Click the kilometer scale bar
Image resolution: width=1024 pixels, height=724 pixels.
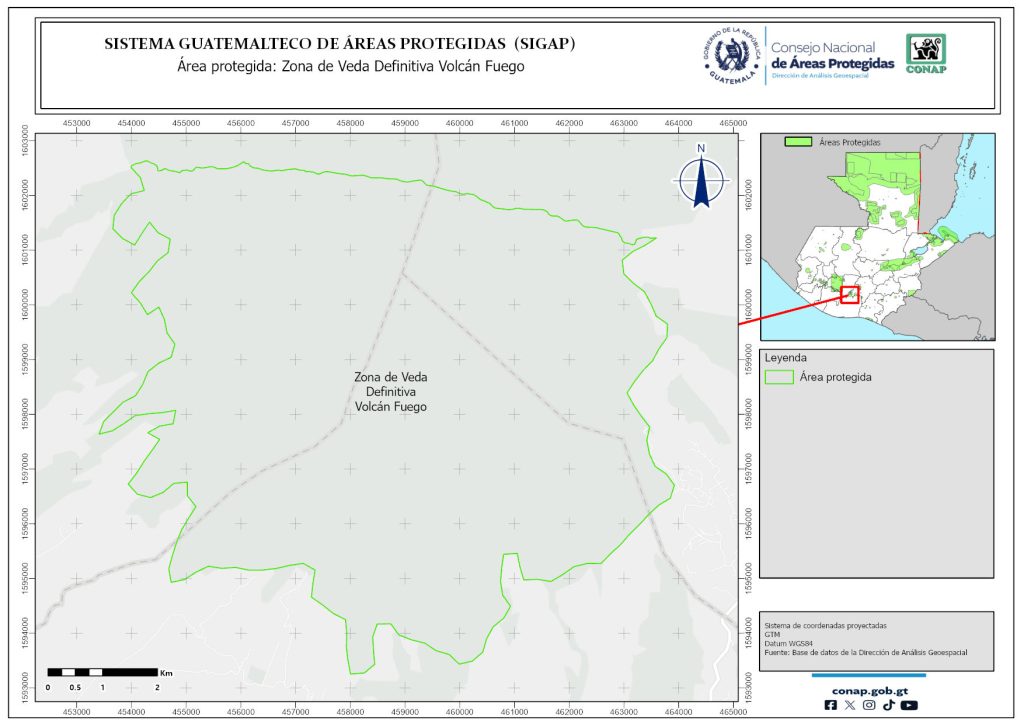click(102, 672)
